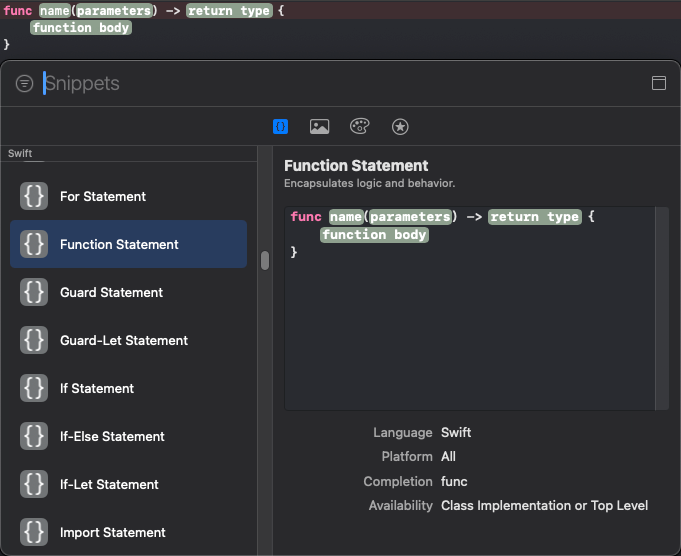
Task: Select 'return type' placeholder in the editor
Action: (x=229, y=10)
